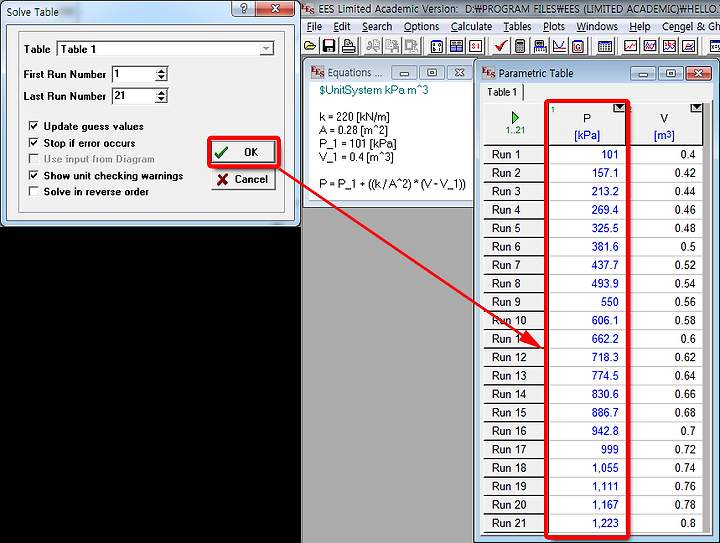The height and width of the screenshot is (543, 720).
Task: Click the P = P_1 equation line
Action: (392, 184)
